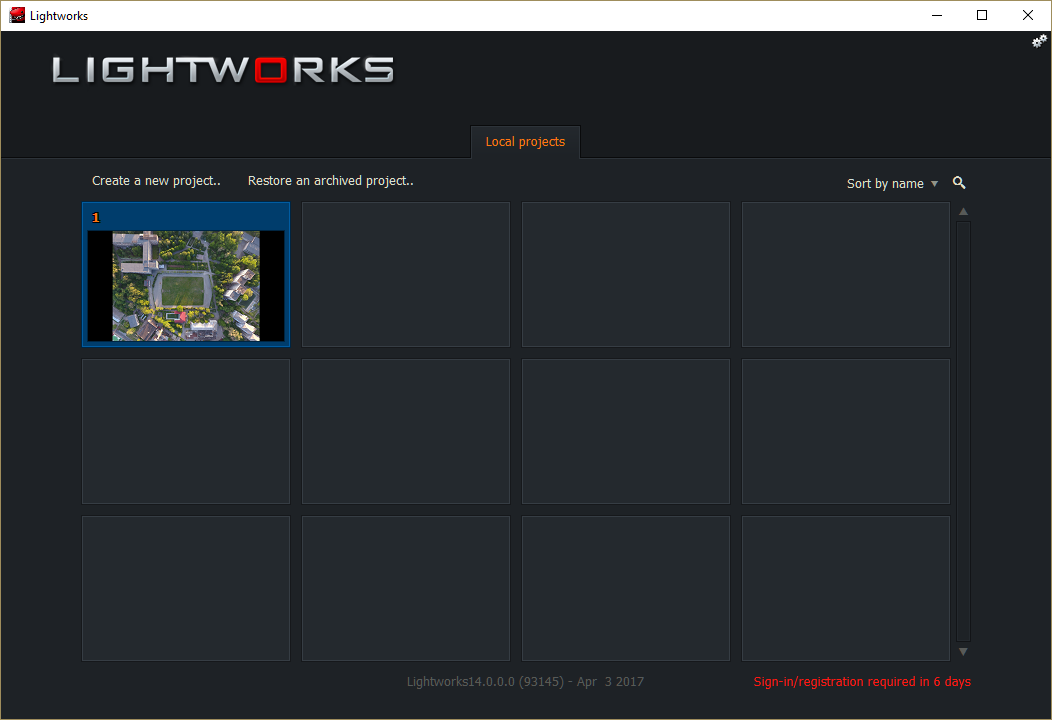Open the settings gears icon
This screenshot has height=720, width=1052.
pos(1039,42)
